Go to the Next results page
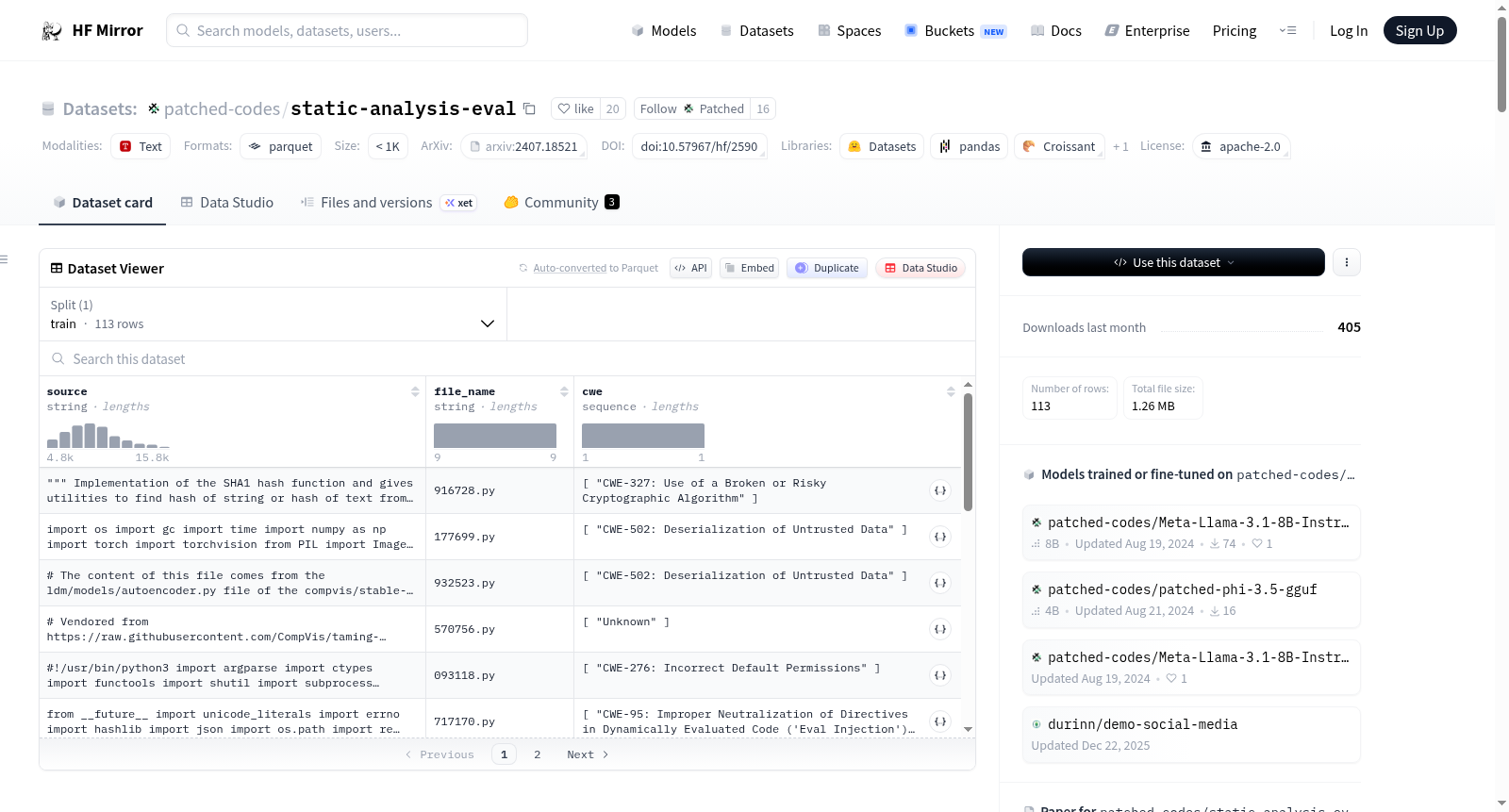The image size is (1509, 812). coord(588,754)
